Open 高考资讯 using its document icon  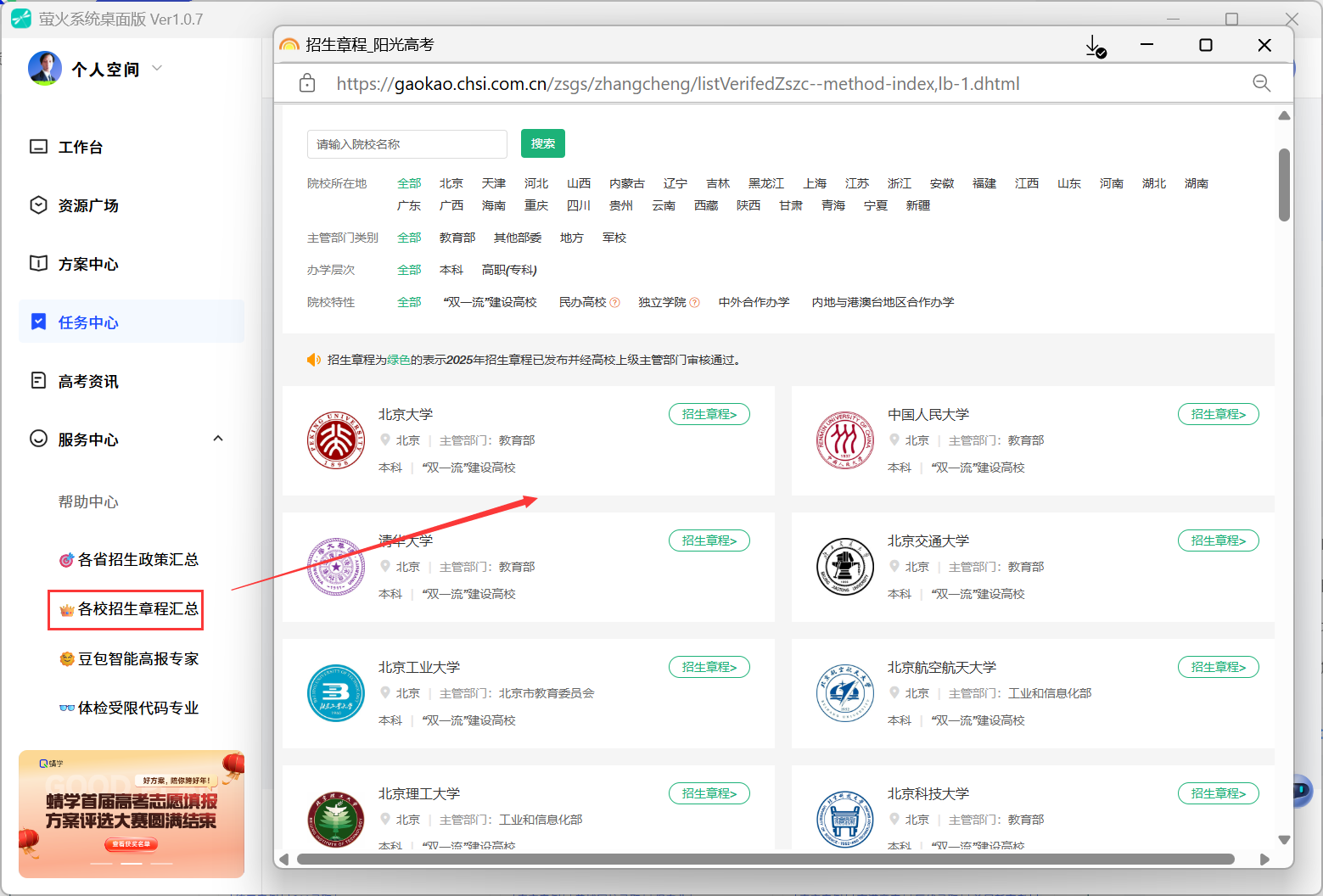click(x=37, y=380)
